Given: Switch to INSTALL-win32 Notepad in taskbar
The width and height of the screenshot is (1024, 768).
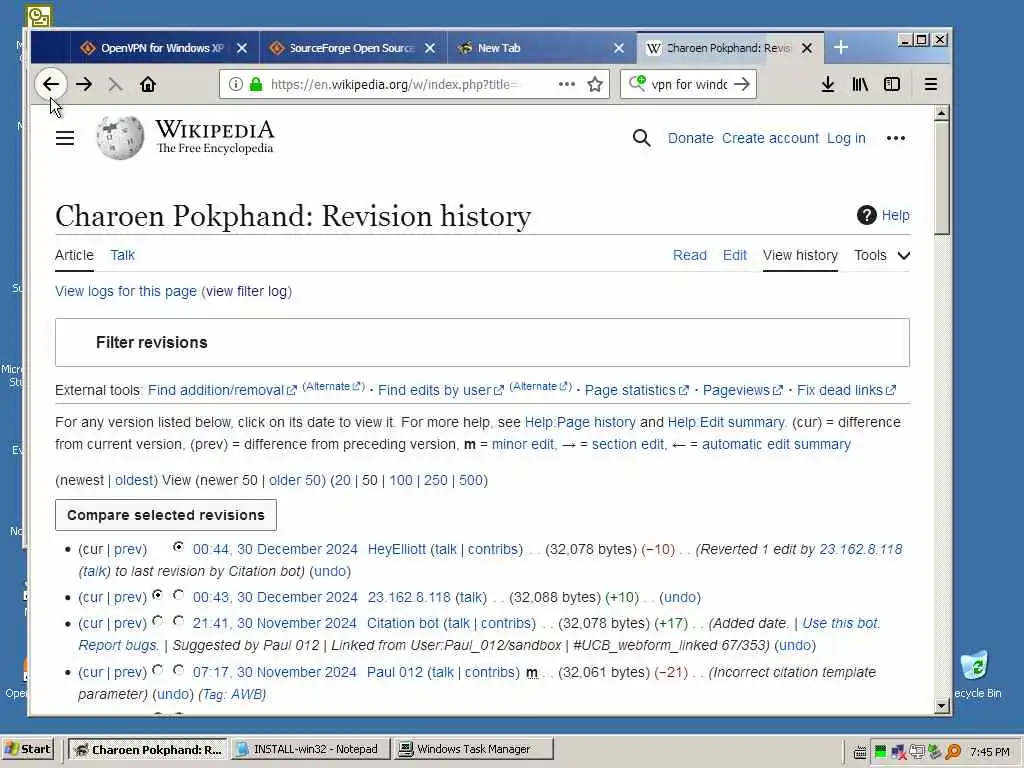Looking at the screenshot, I should click(310, 749).
